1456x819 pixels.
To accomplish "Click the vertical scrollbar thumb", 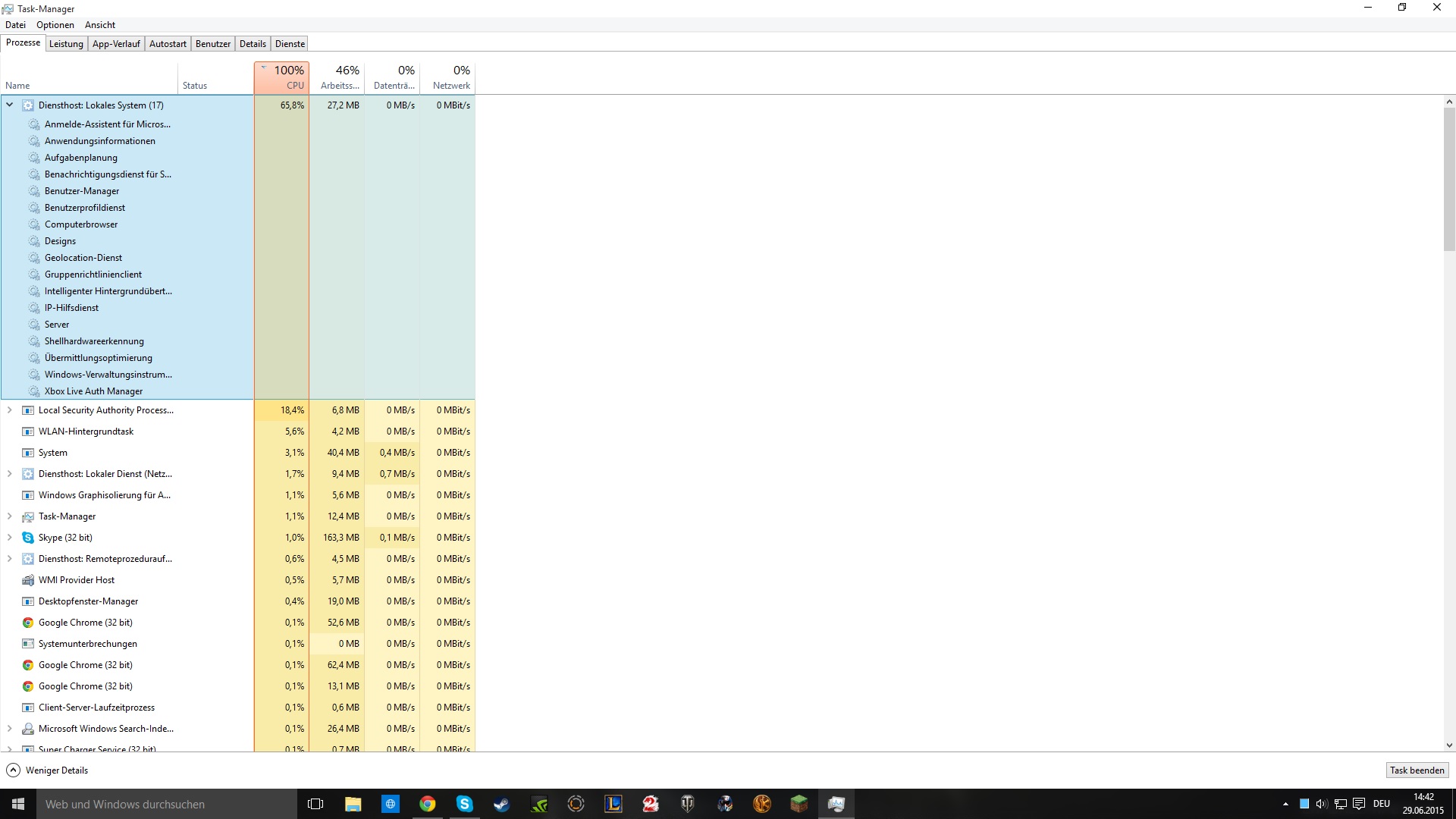I will point(1449,178).
